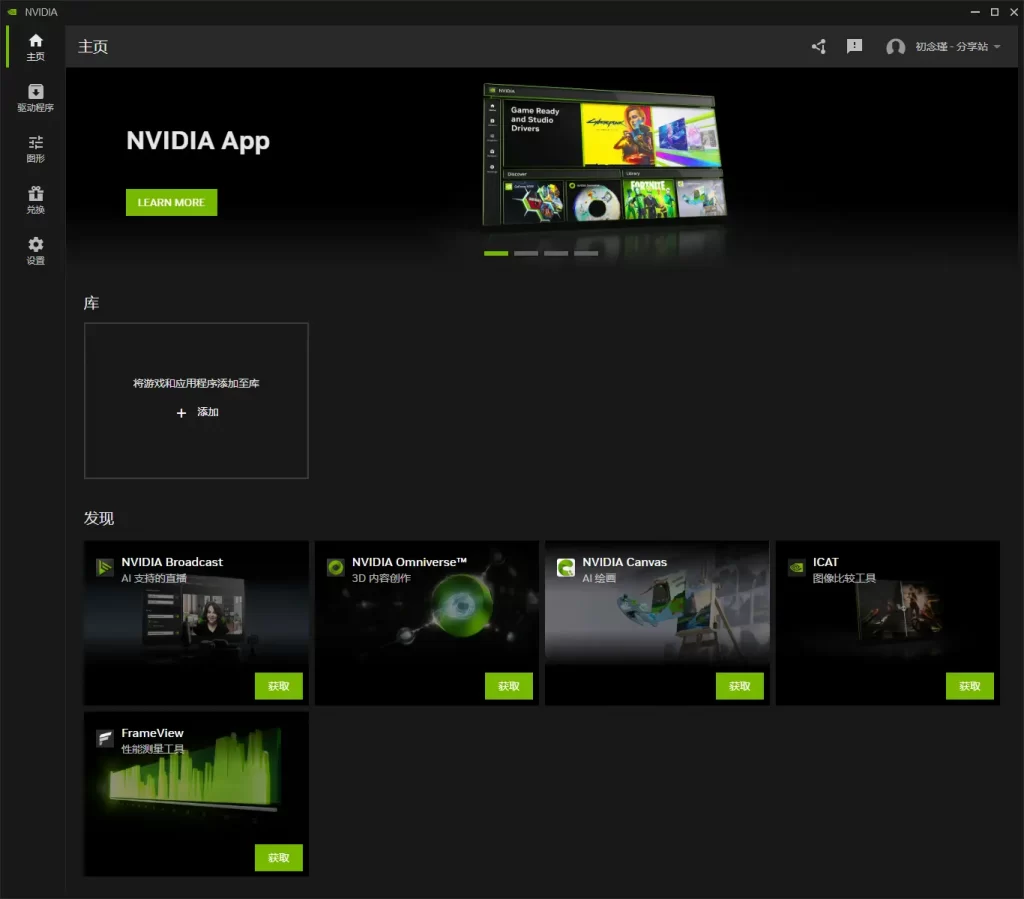
Task: Click the 发现 discover section heading
Action: coord(99,518)
